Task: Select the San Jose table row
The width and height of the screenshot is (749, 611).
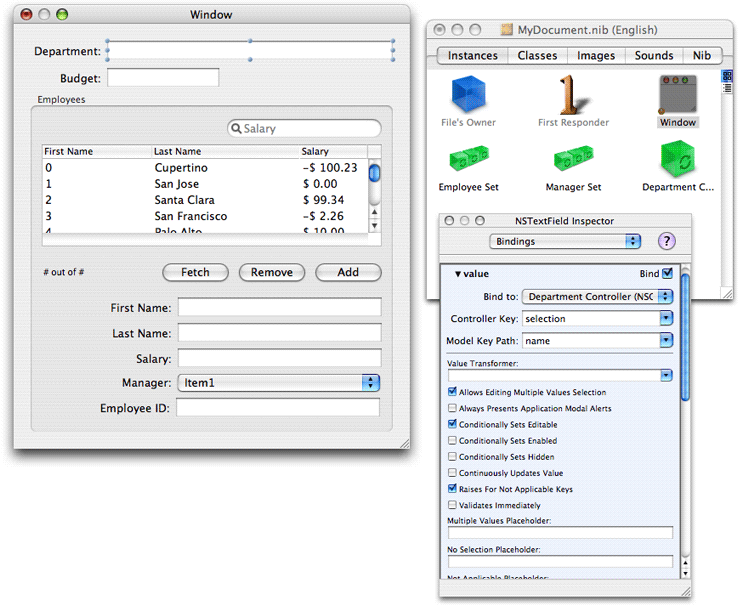Action: [205, 184]
